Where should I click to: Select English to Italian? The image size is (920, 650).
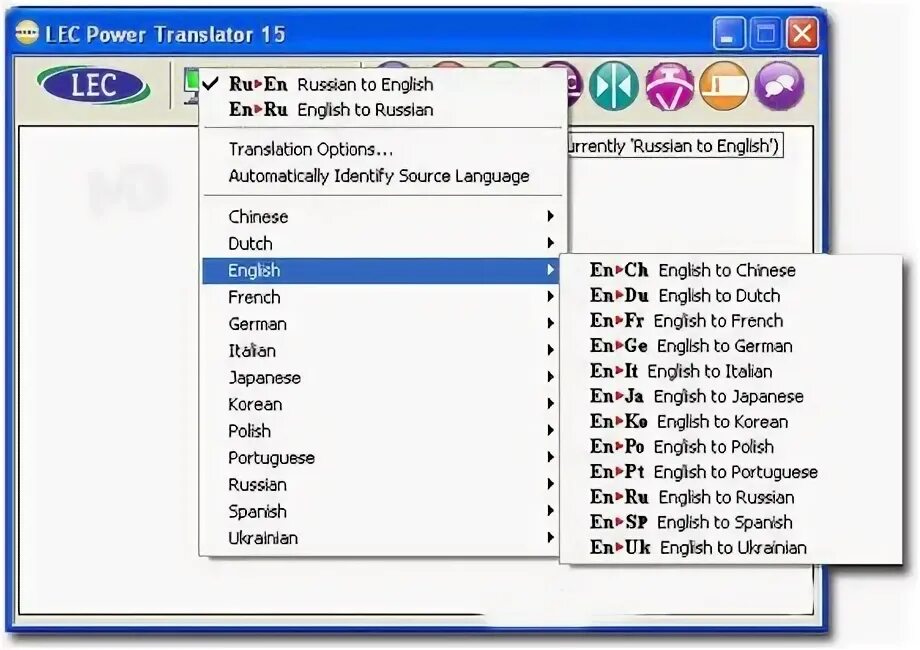pyautogui.click(x=730, y=371)
